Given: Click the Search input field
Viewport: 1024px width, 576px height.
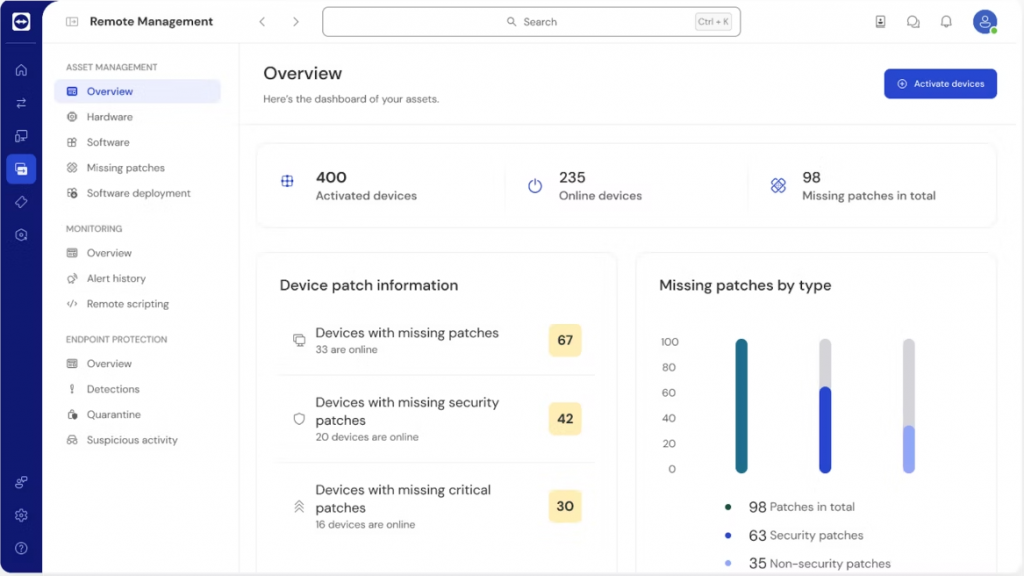Looking at the screenshot, I should pyautogui.click(x=531, y=22).
